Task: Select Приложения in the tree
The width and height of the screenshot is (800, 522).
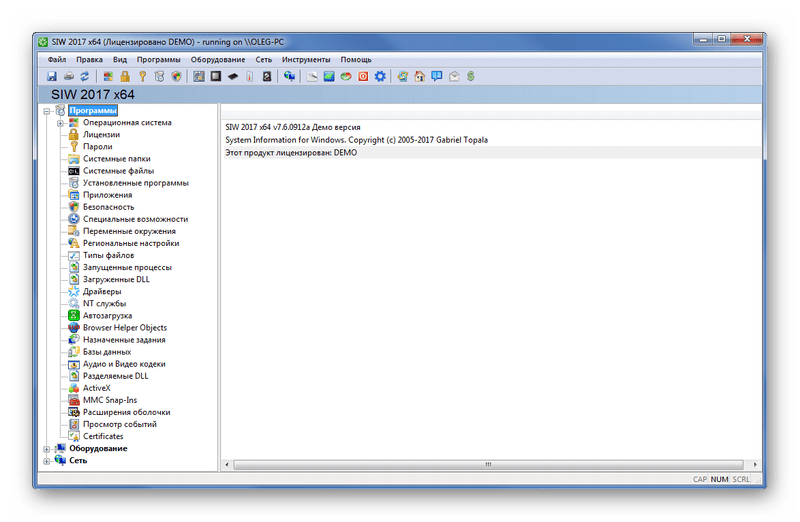Action: (x=108, y=195)
